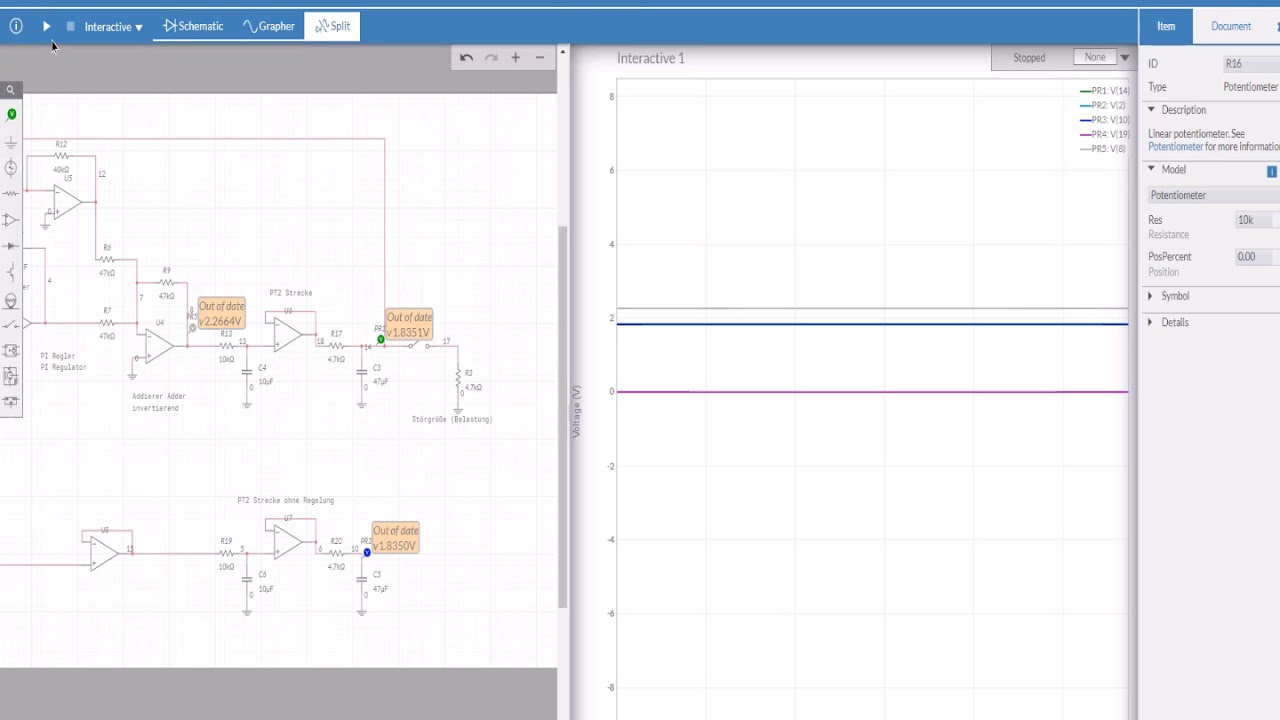
Task: Toggle PR4: V(19) trace in legend
Action: (x=1105, y=134)
